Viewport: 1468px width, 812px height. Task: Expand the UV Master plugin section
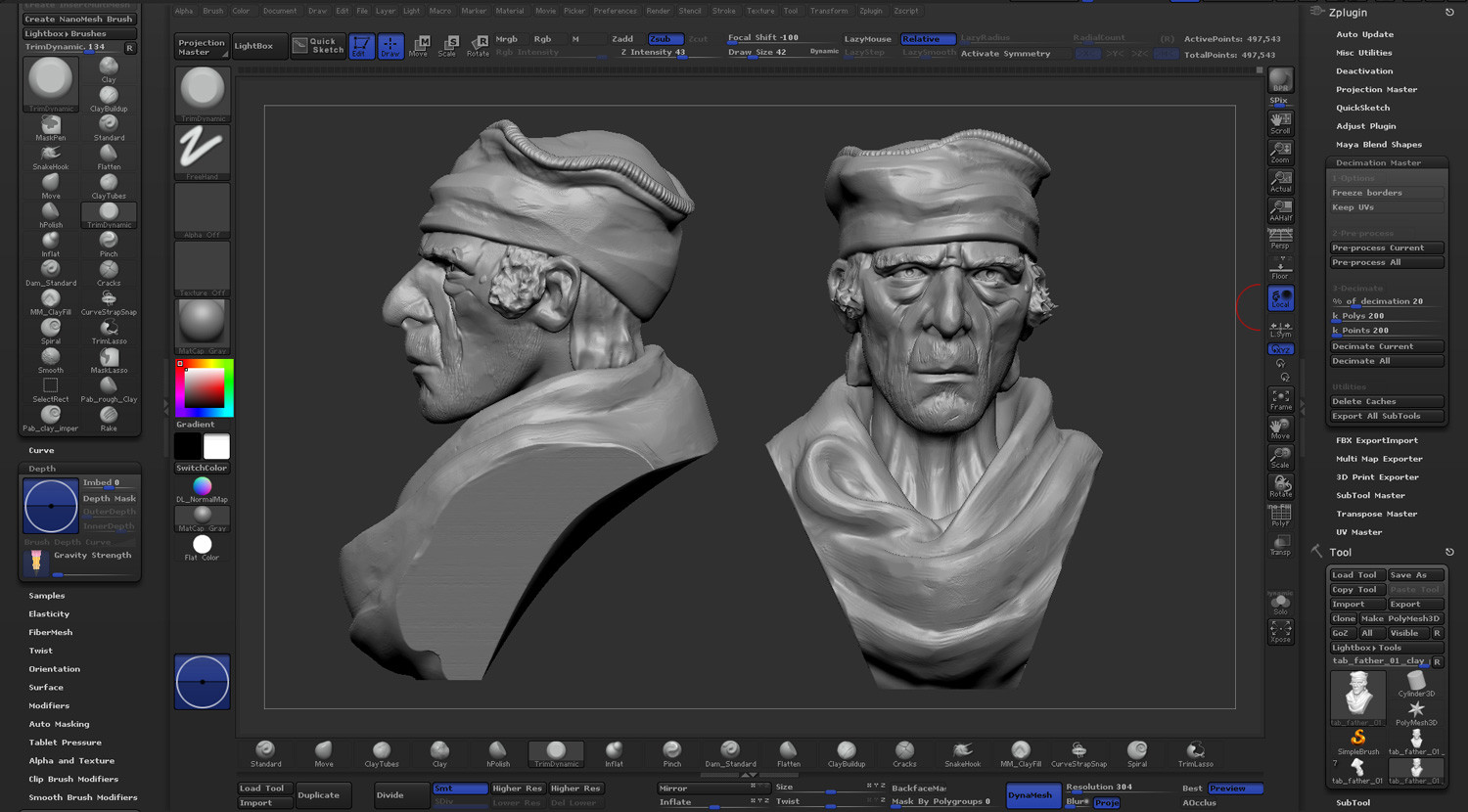click(1358, 532)
